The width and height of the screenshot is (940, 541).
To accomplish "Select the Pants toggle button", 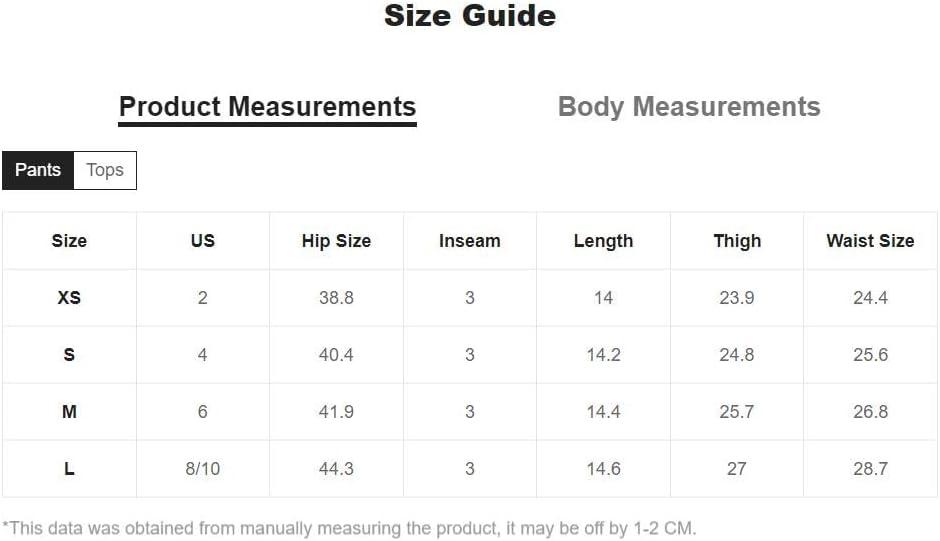I will [x=38, y=170].
